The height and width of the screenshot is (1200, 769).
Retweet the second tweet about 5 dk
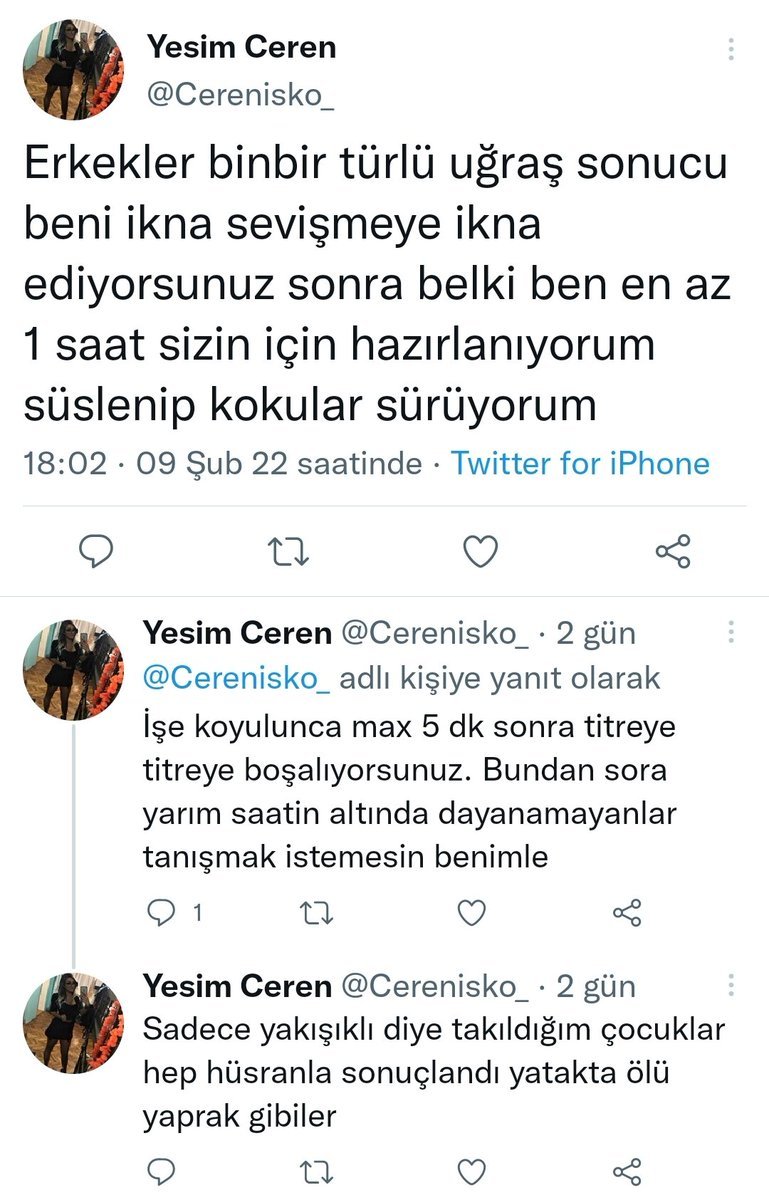click(320, 912)
